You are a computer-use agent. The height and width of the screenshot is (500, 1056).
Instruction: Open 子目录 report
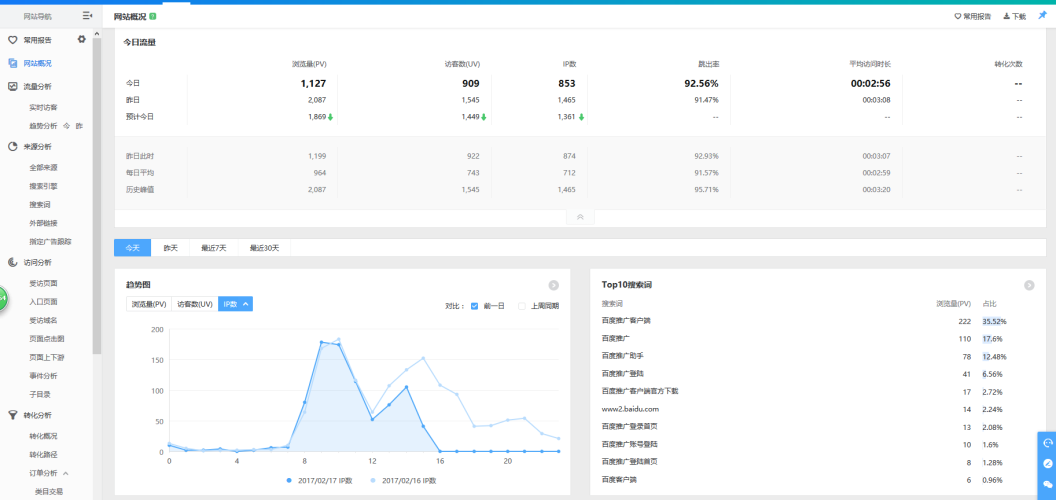click(x=40, y=394)
